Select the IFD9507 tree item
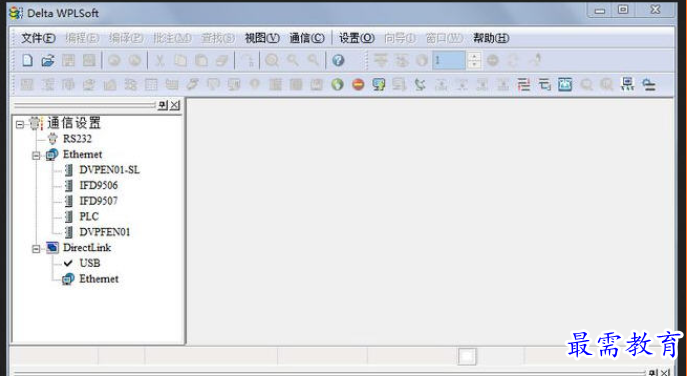The height and width of the screenshot is (376, 689). [x=98, y=201]
